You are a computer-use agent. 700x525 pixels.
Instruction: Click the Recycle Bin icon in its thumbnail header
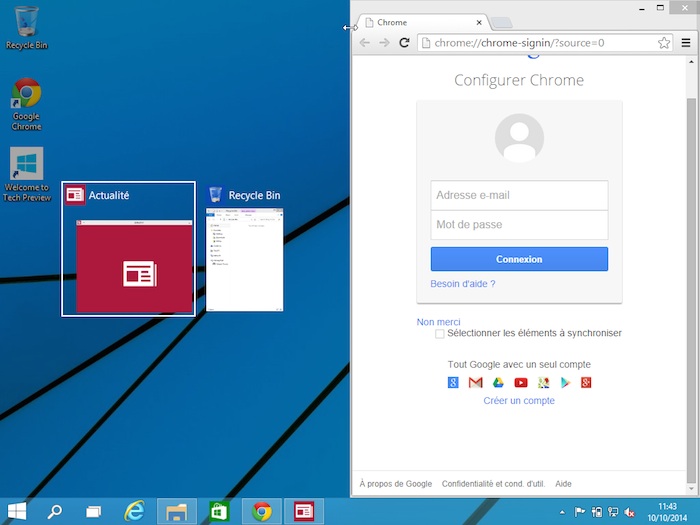point(215,195)
